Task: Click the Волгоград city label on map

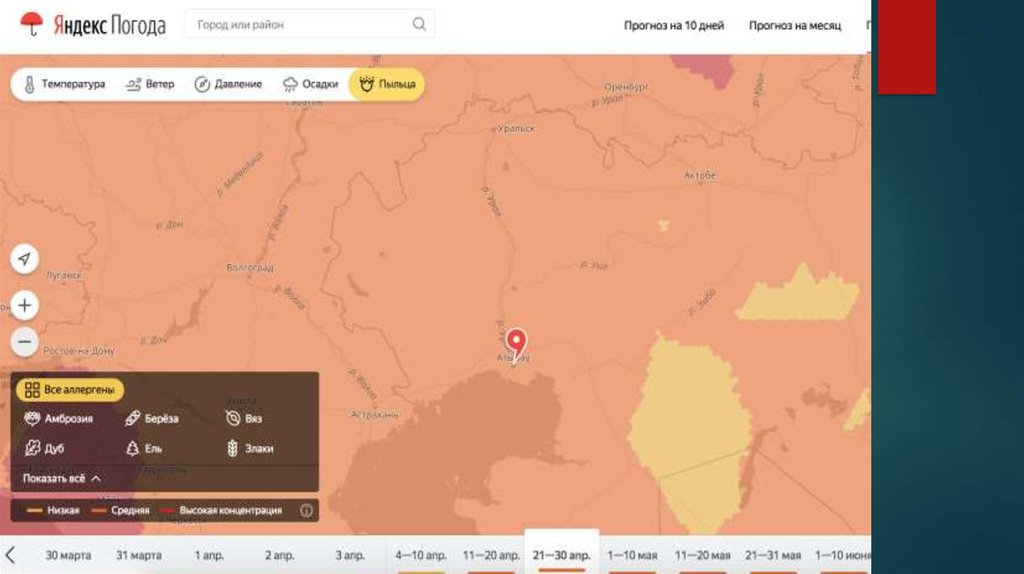Action: (249, 268)
